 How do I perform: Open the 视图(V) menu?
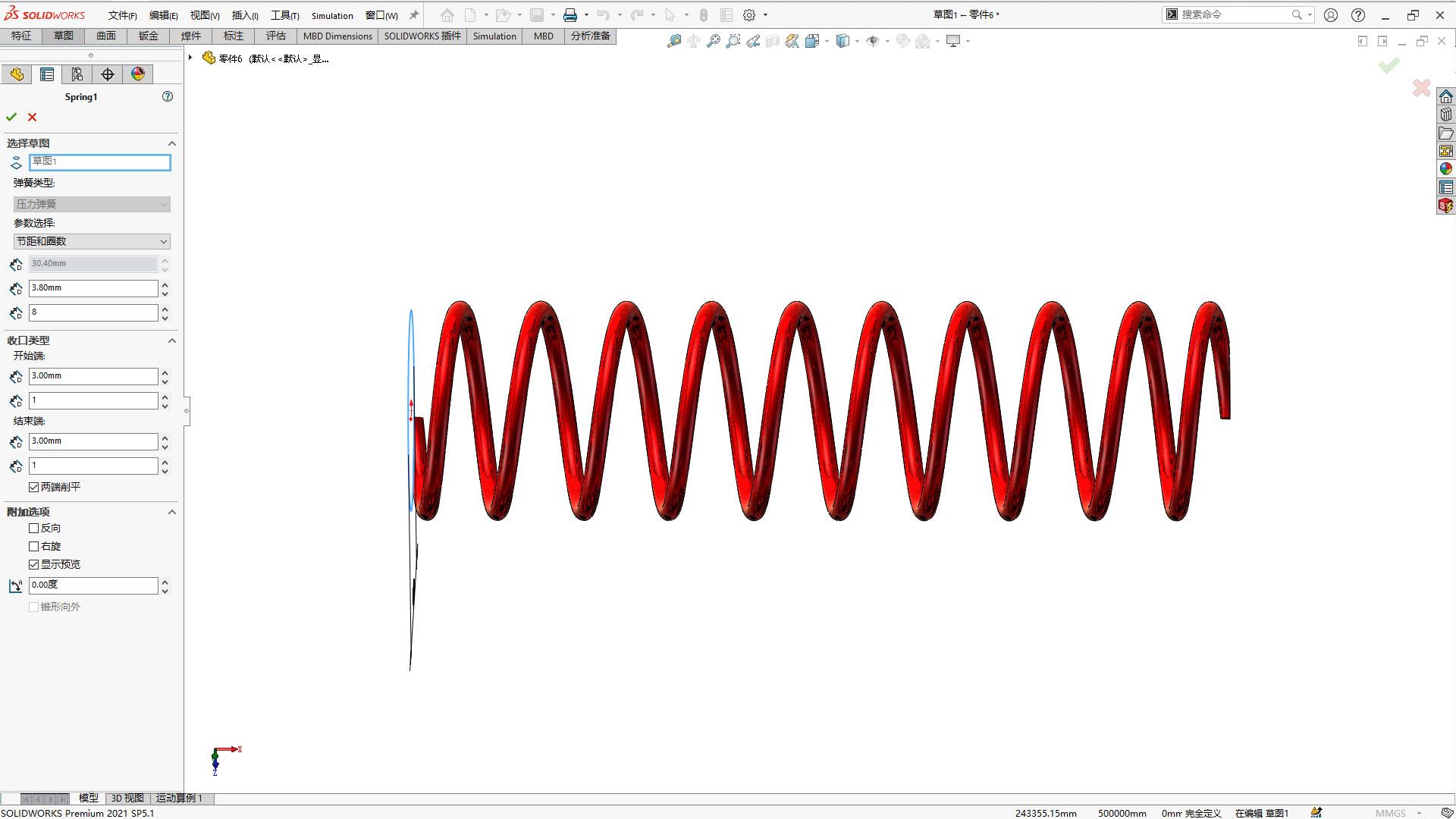click(204, 15)
